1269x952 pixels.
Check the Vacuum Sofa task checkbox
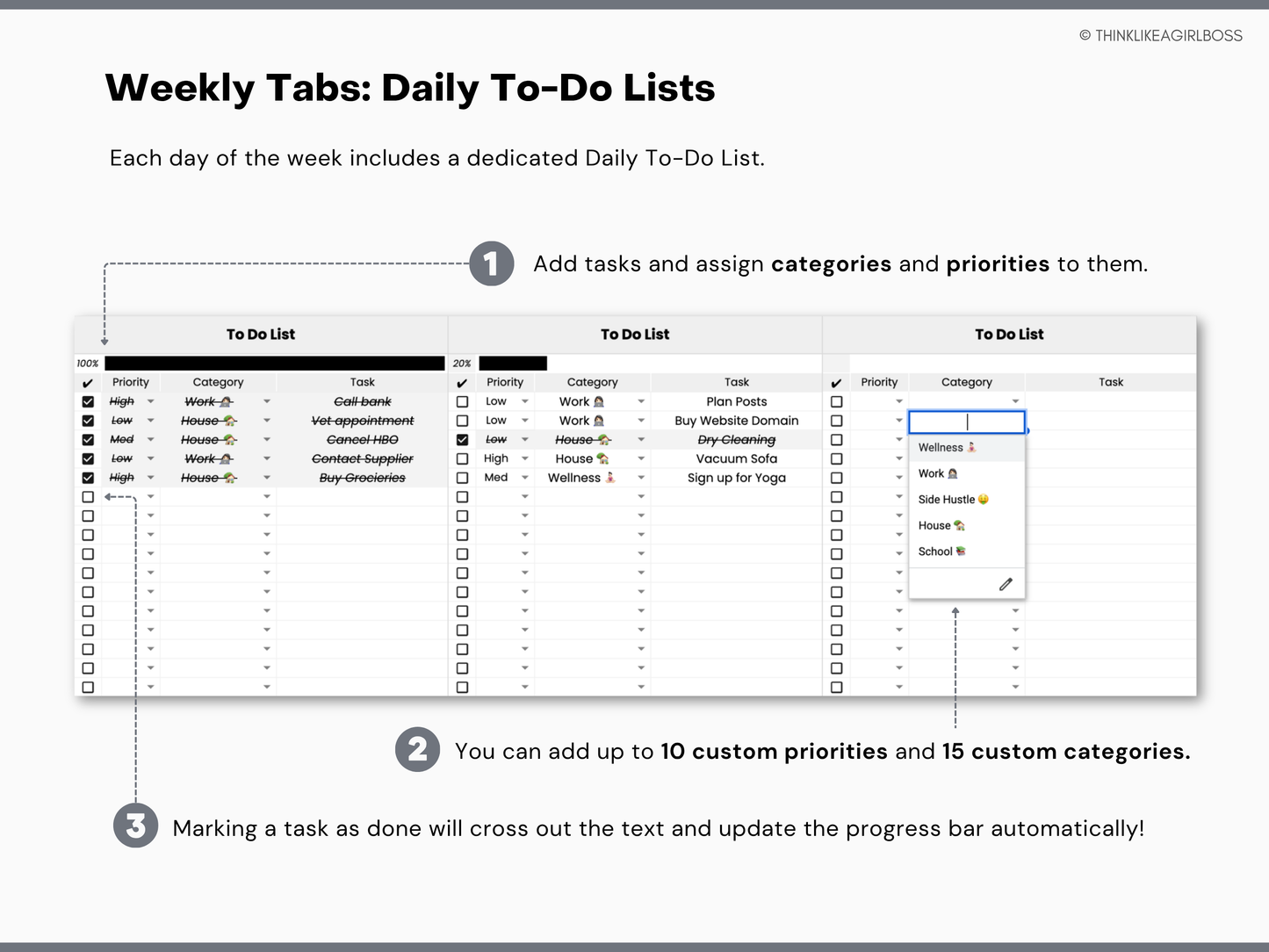point(463,458)
